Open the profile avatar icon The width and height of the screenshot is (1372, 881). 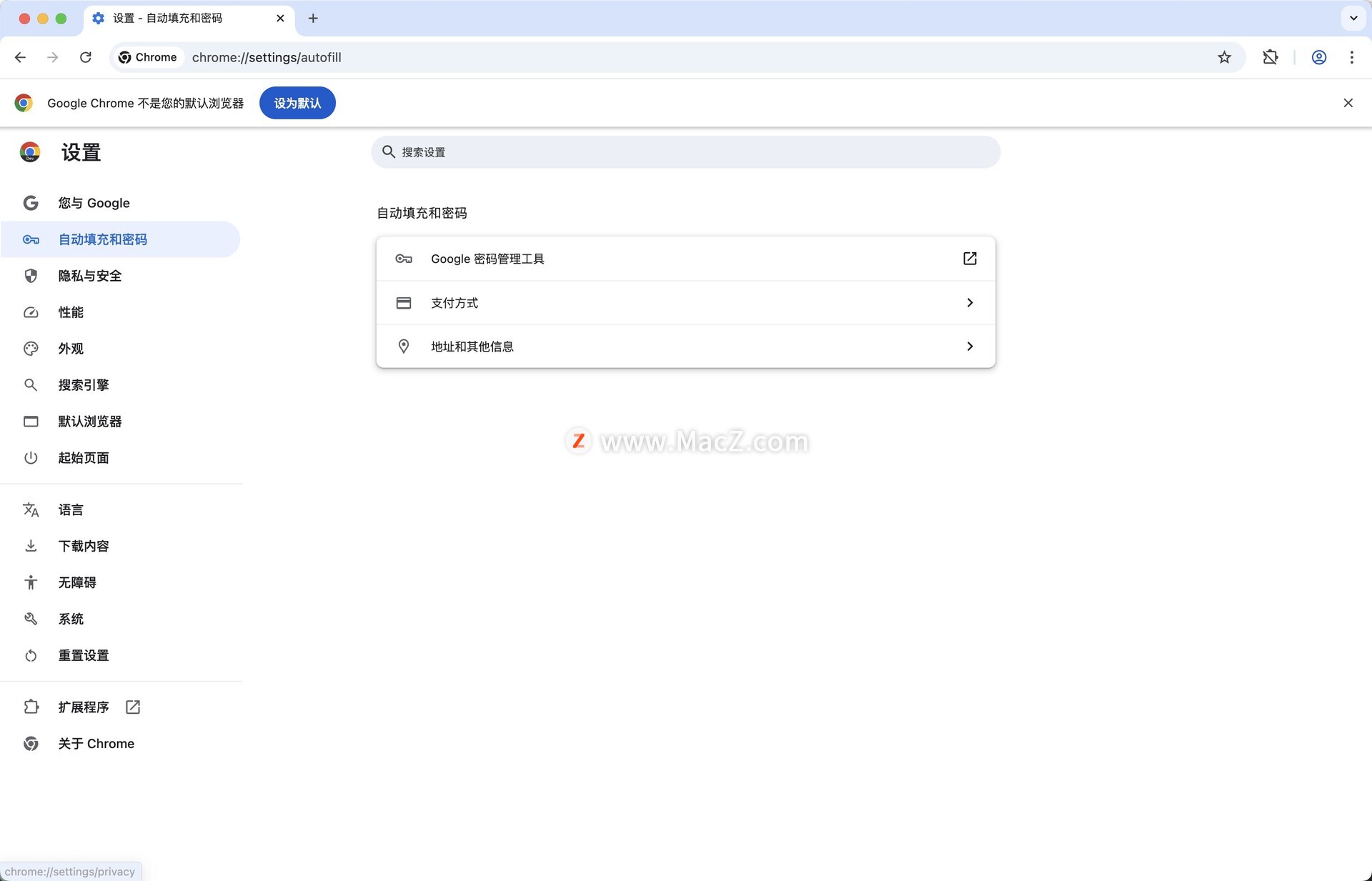1319,57
